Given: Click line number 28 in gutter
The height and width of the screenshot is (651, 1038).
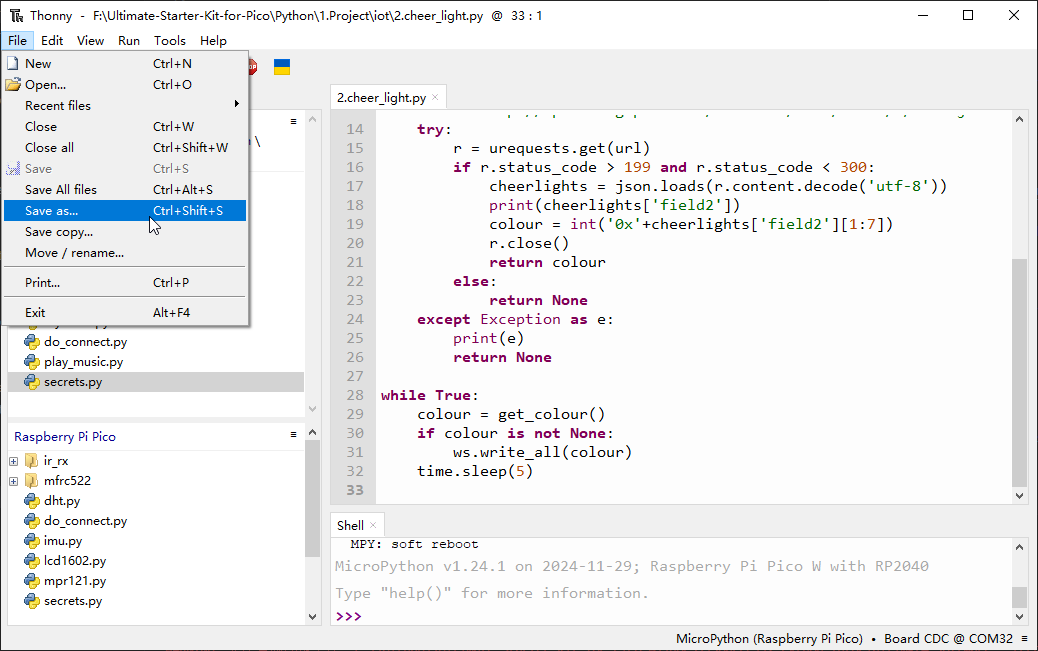Looking at the screenshot, I should 355,395.
